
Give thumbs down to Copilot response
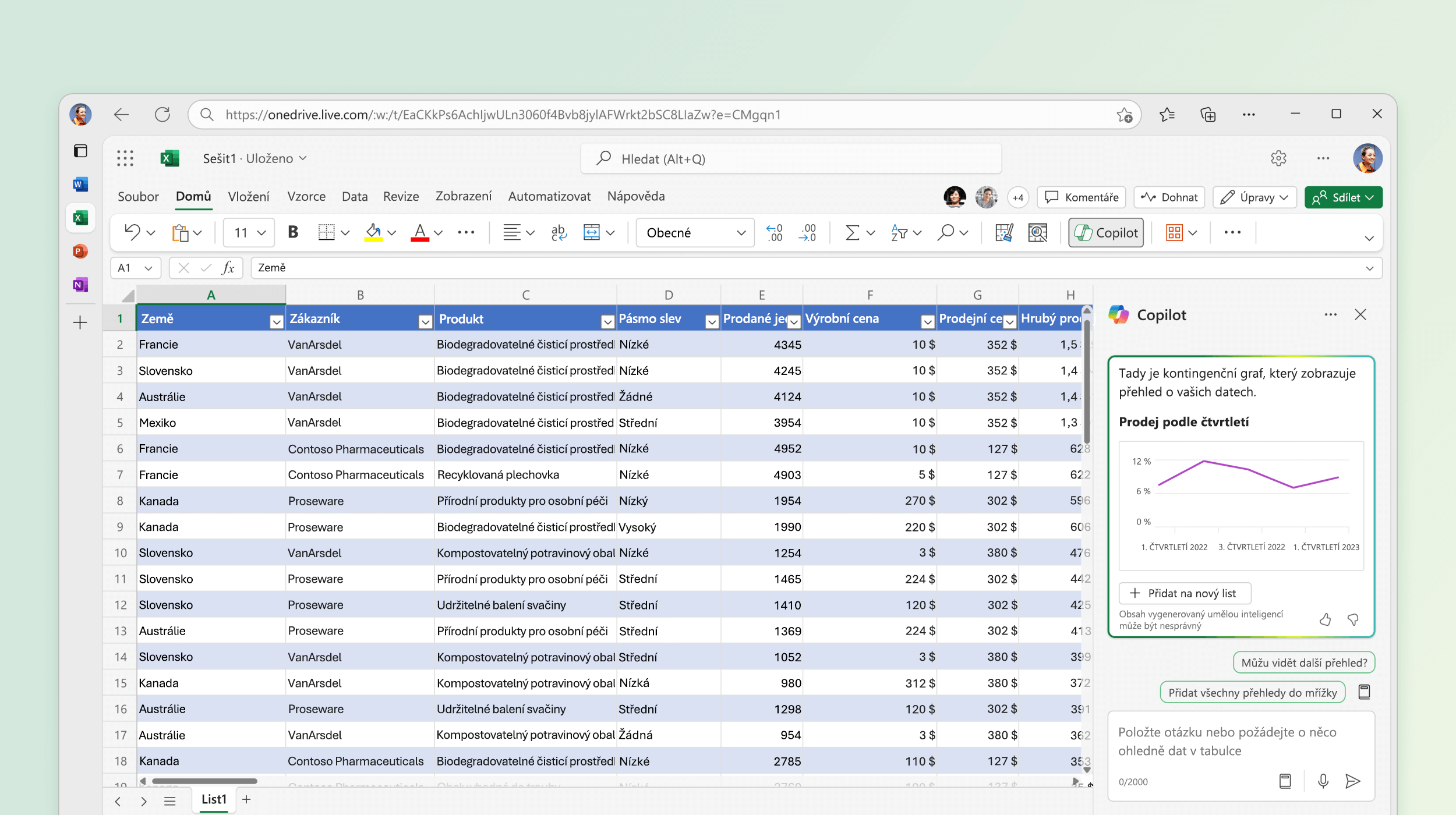click(1353, 619)
